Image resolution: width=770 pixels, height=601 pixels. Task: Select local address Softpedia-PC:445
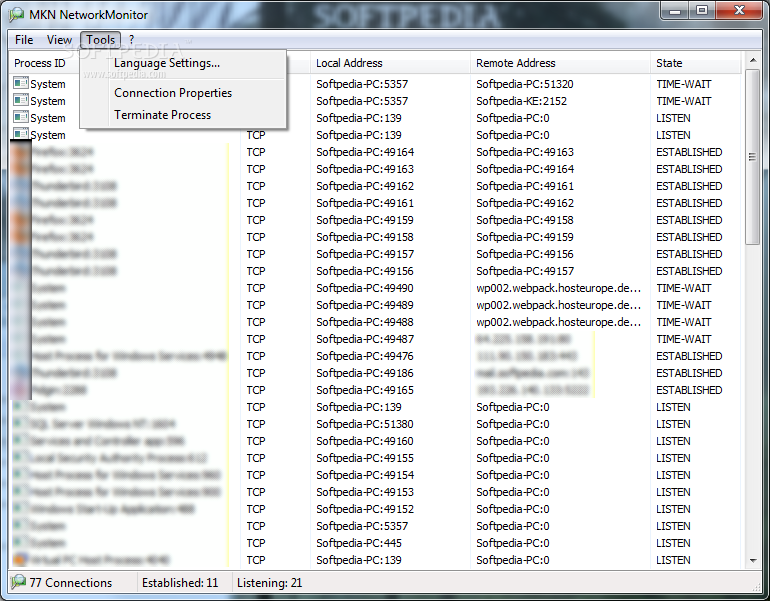point(359,543)
